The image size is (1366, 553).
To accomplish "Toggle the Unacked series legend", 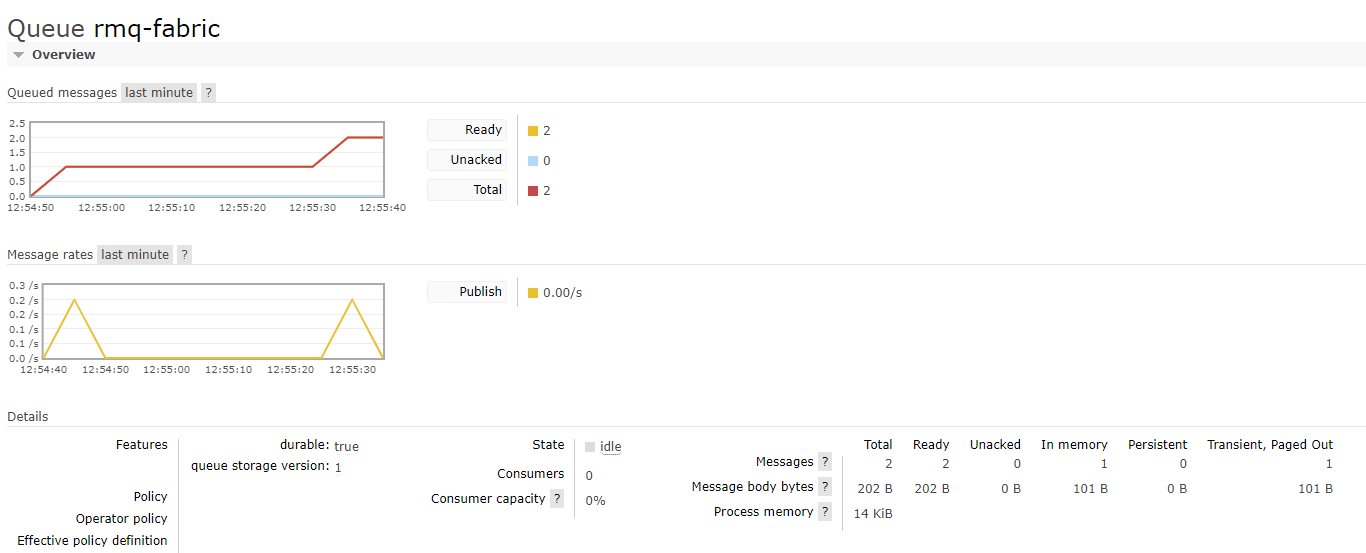I will [467, 160].
